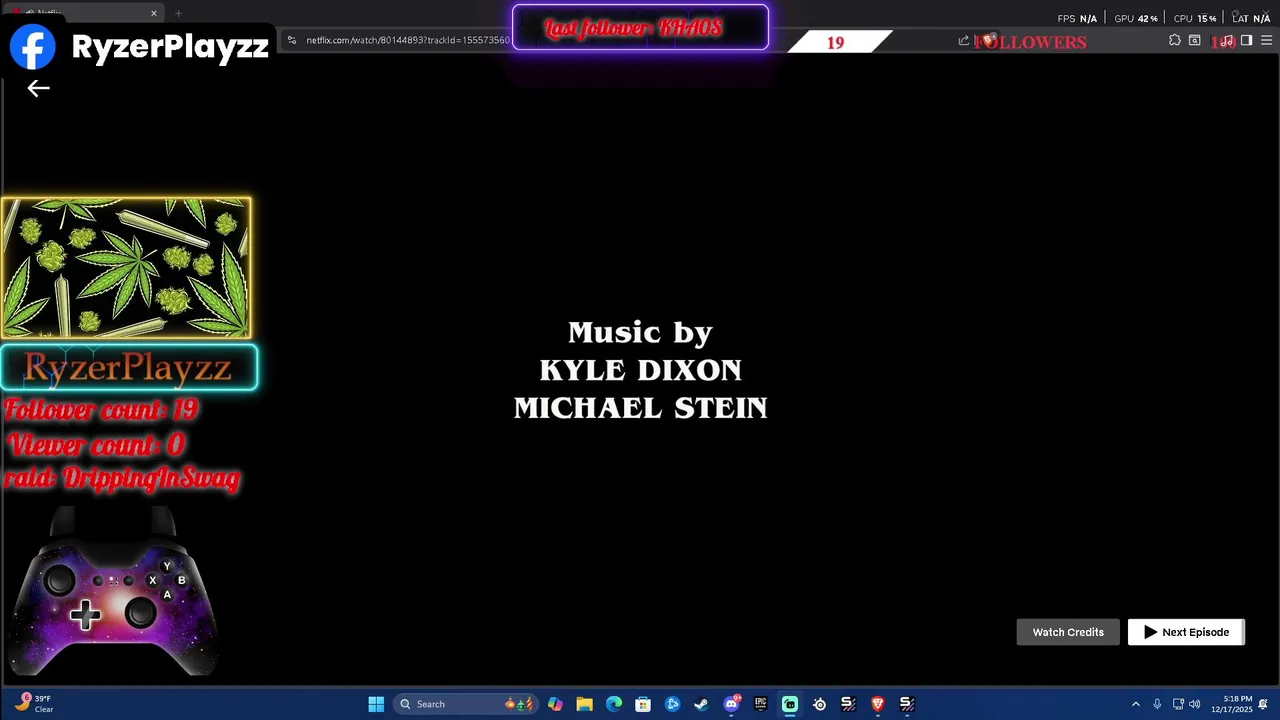Open SteelSeries app from the taskbar
The width and height of the screenshot is (1280, 720).
819,704
